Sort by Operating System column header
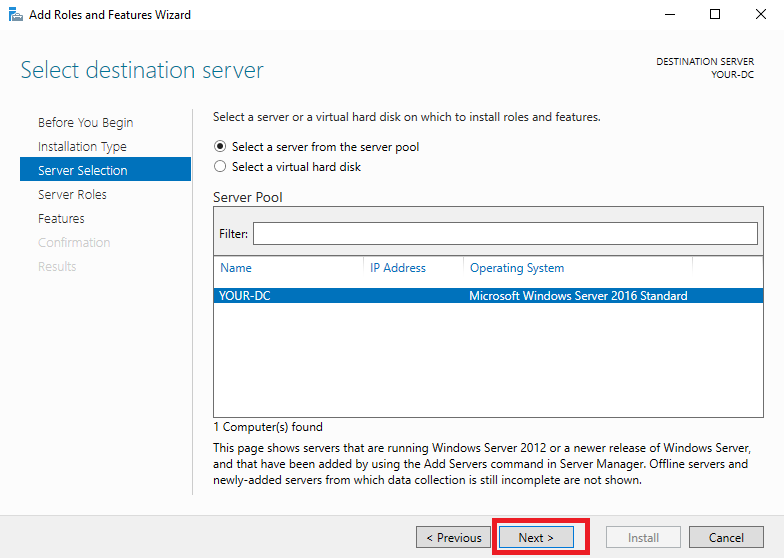 click(578, 268)
